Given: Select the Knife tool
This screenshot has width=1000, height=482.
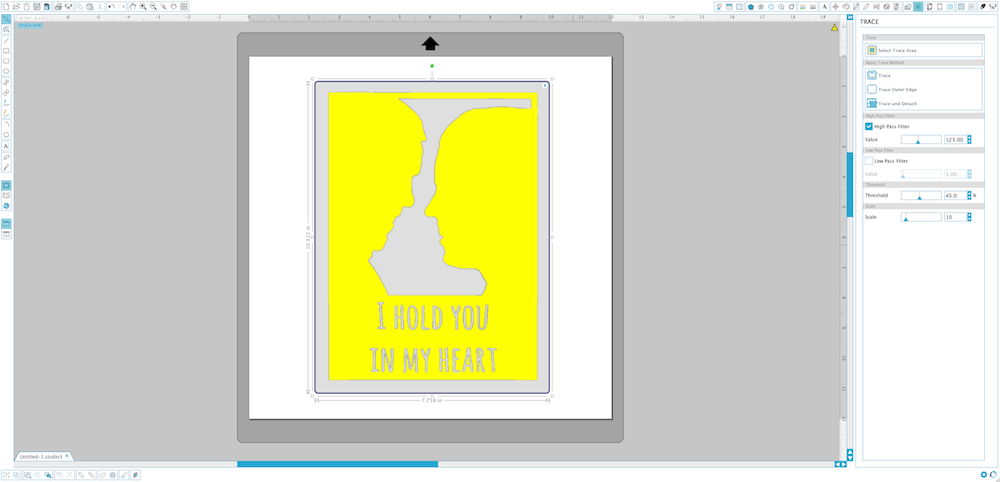Looking at the screenshot, I should tap(6, 167).
